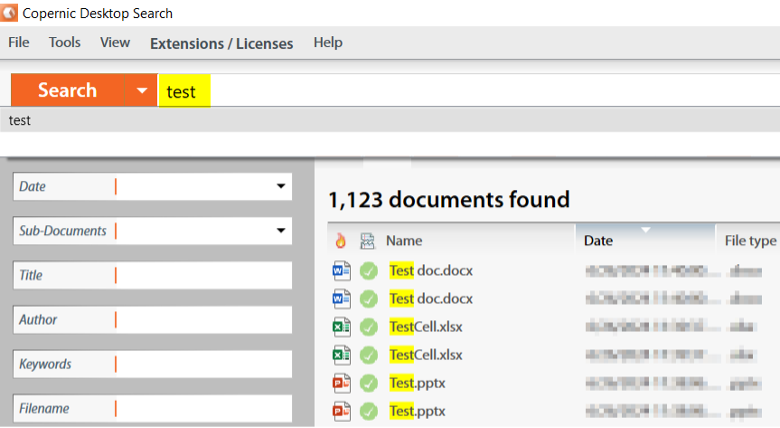This screenshot has width=780, height=428.
Task: Select the second "Test doc.docx" file name
Action: [431, 299]
